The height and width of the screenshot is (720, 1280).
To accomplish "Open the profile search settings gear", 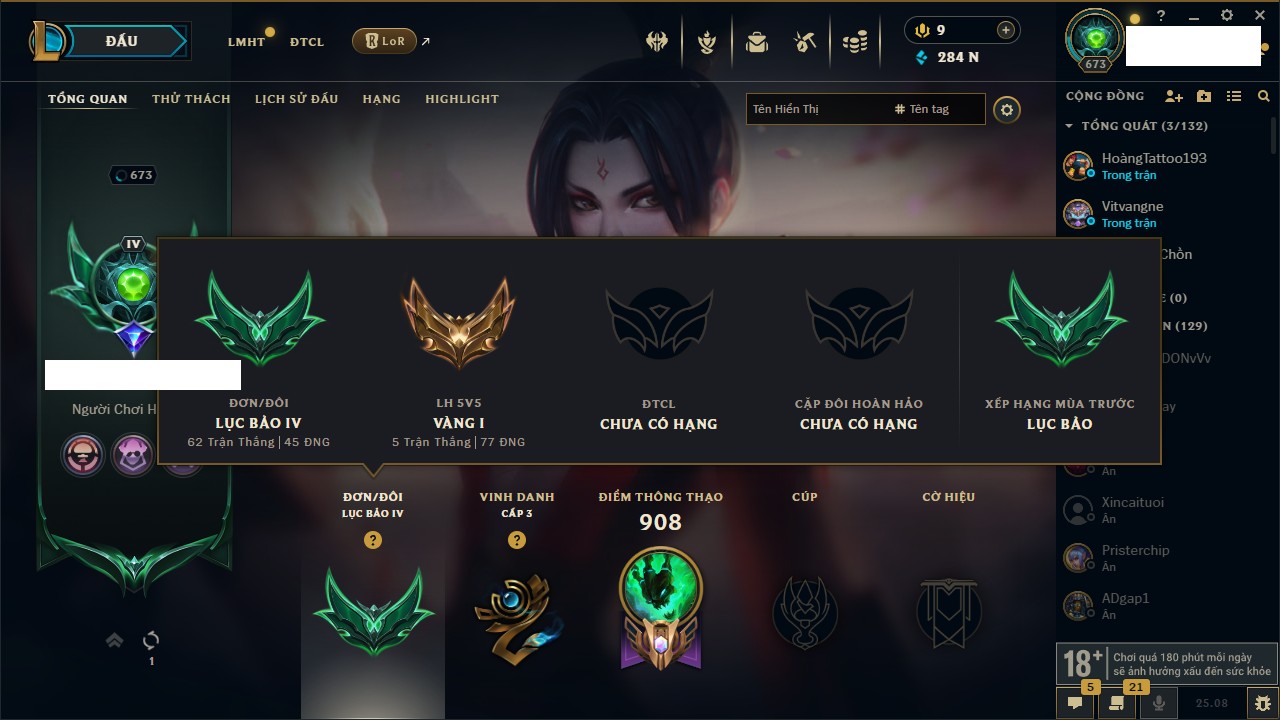I will coord(1007,110).
